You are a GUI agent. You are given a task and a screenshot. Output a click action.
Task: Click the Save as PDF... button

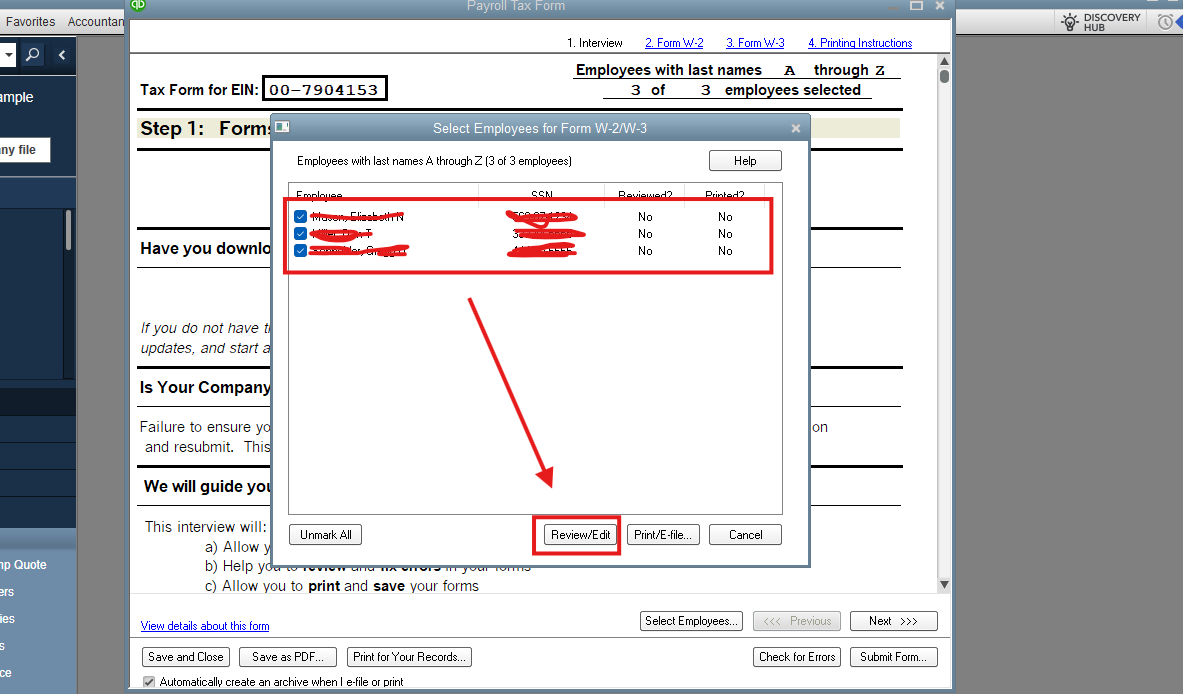tap(287, 657)
